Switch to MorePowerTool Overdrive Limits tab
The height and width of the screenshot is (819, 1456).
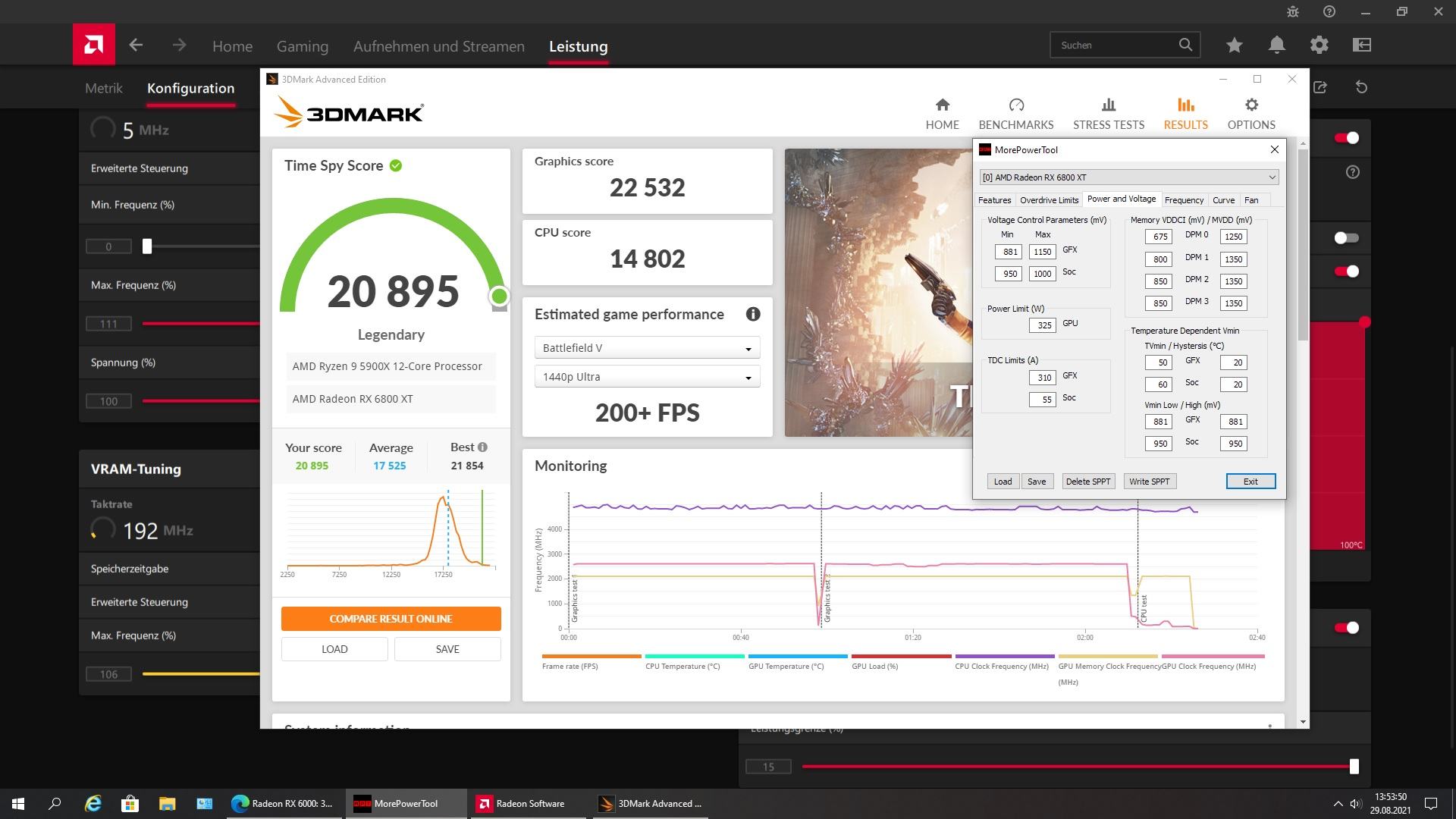click(1049, 200)
